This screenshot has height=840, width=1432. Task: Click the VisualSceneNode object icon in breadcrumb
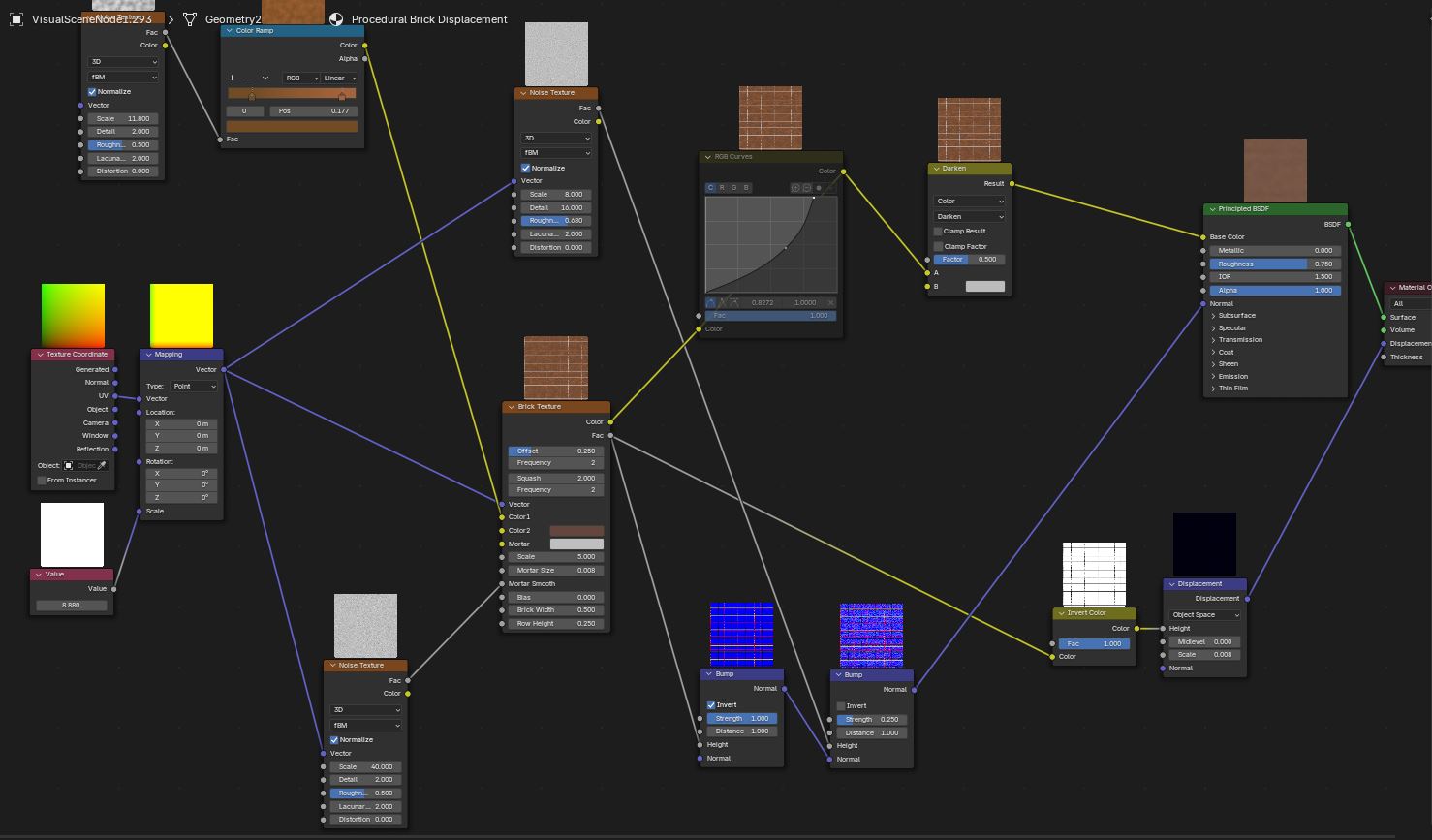tap(16, 19)
